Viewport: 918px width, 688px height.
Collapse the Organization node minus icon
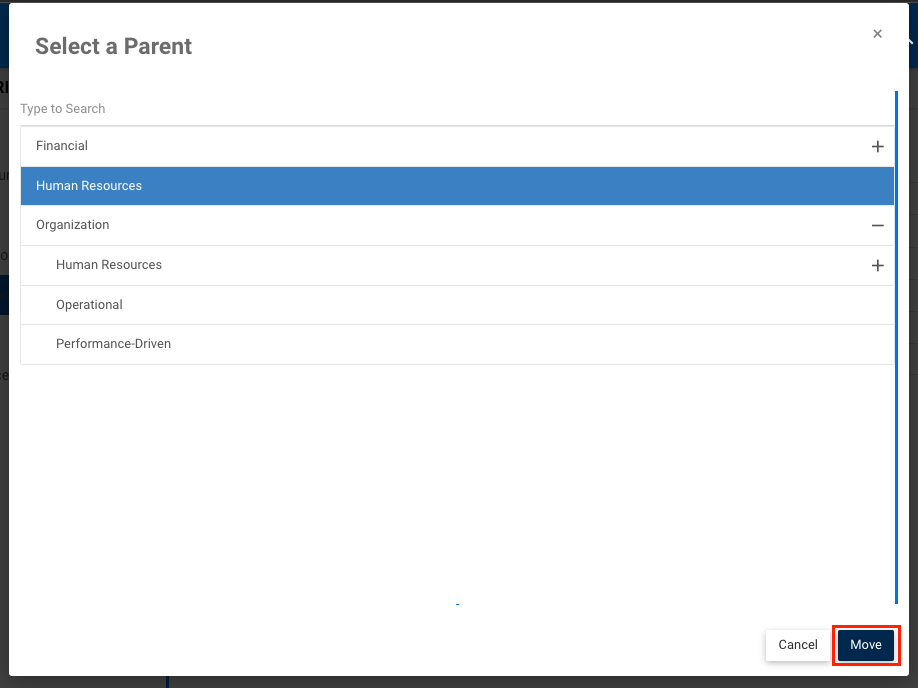(x=877, y=225)
